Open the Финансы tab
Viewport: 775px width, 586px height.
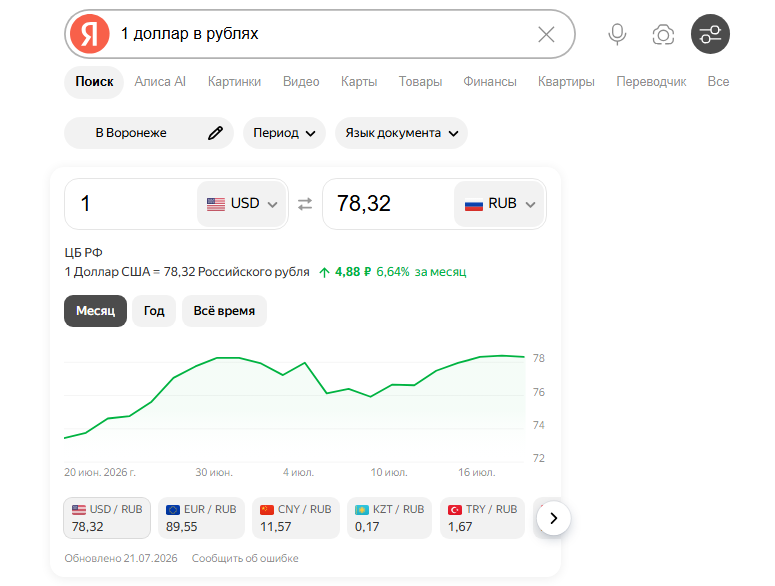tap(490, 82)
